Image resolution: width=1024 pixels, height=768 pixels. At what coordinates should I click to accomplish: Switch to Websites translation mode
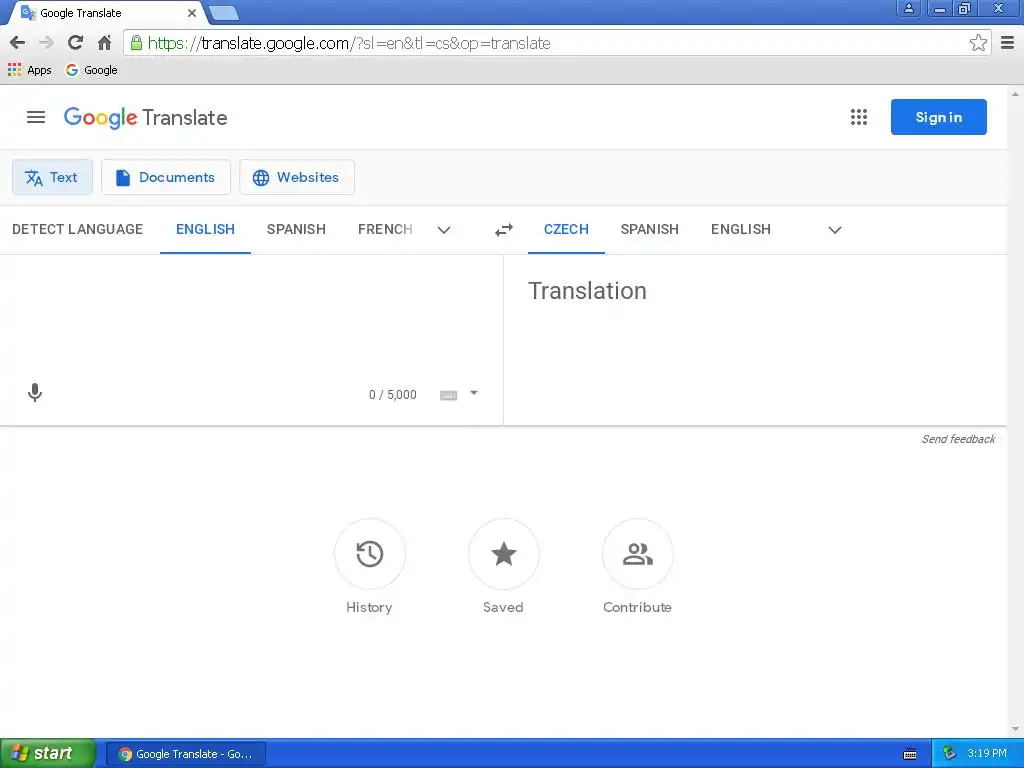296,177
